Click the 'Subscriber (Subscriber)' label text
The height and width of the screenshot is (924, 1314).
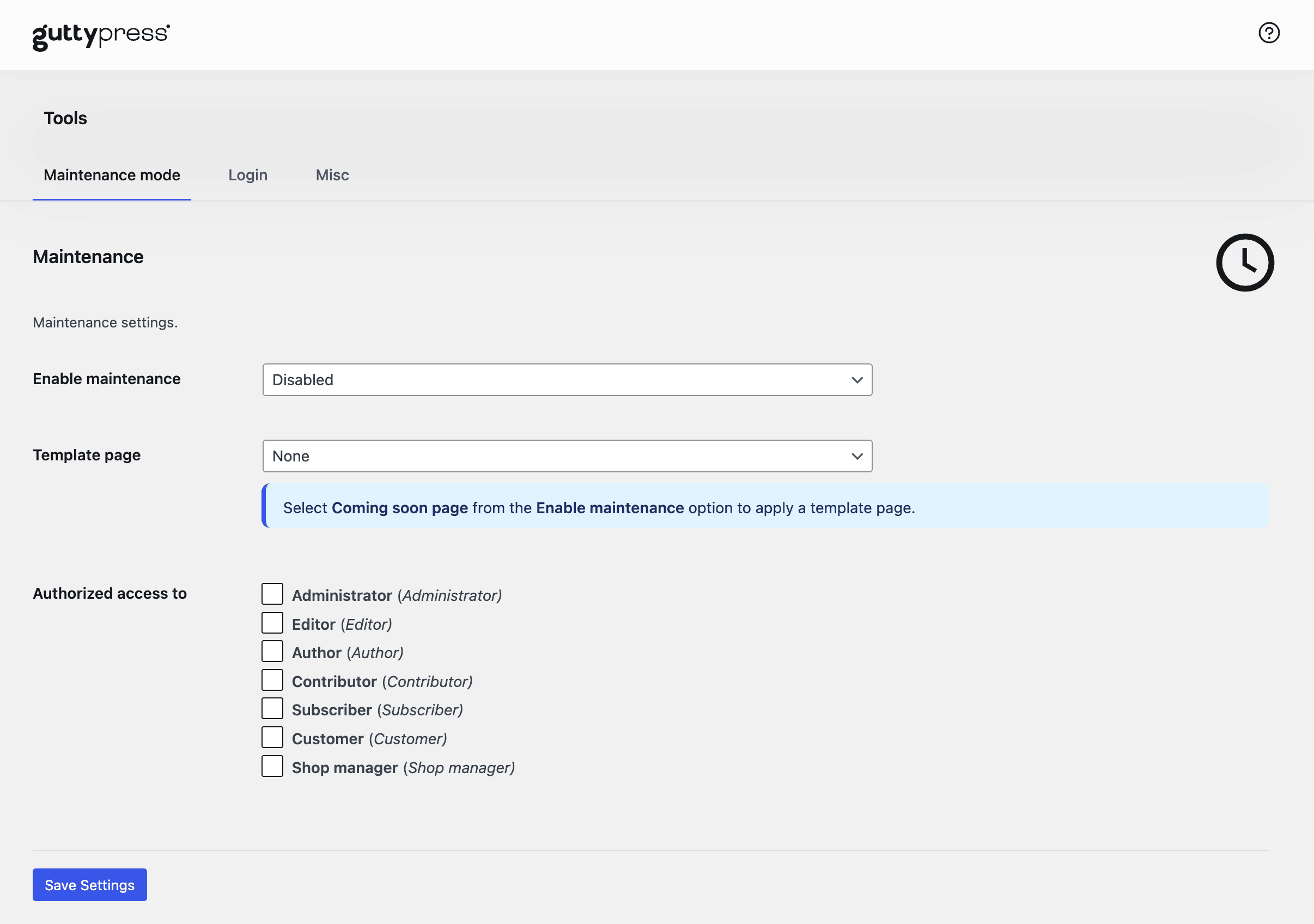377,710
